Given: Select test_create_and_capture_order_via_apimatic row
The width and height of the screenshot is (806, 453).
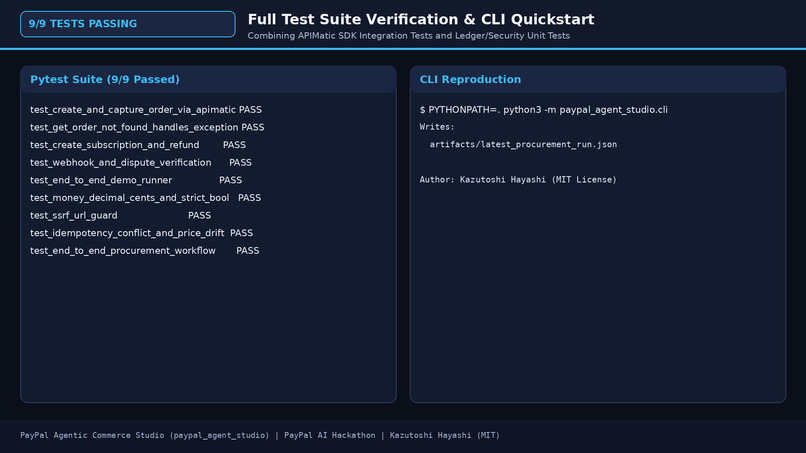Looking at the screenshot, I should pos(146,110).
